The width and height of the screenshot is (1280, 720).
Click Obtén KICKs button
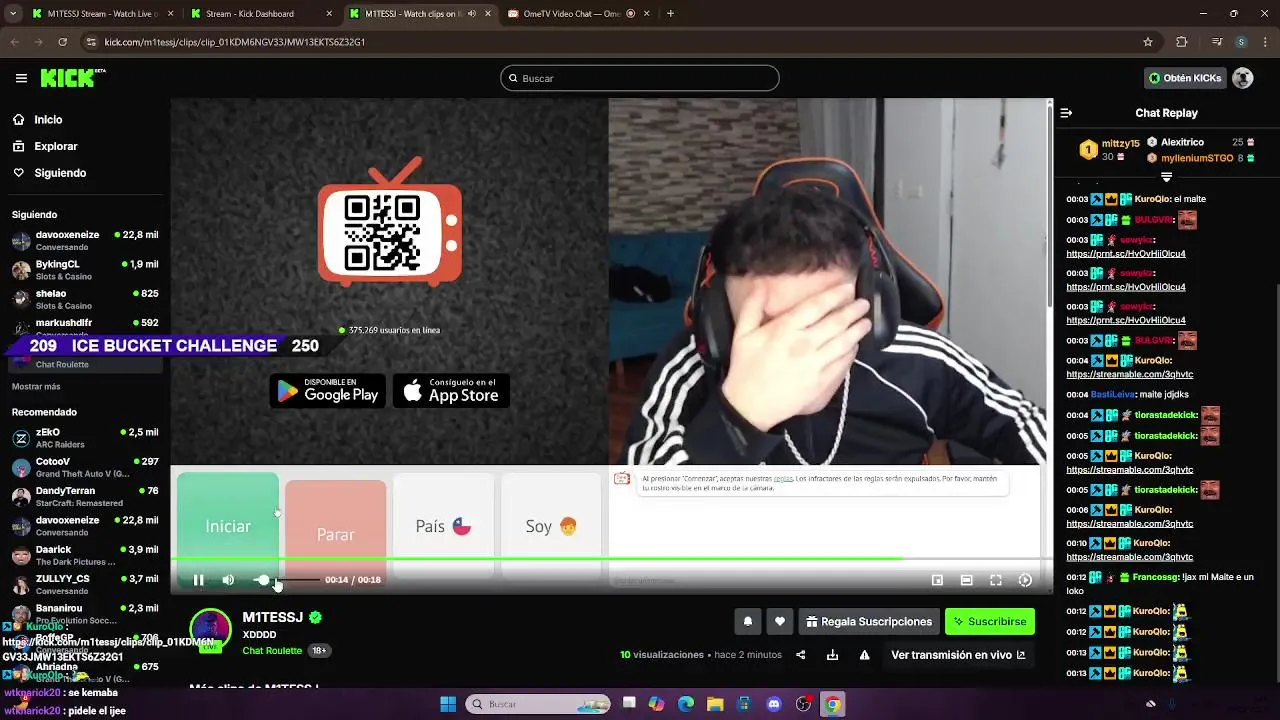point(1185,78)
